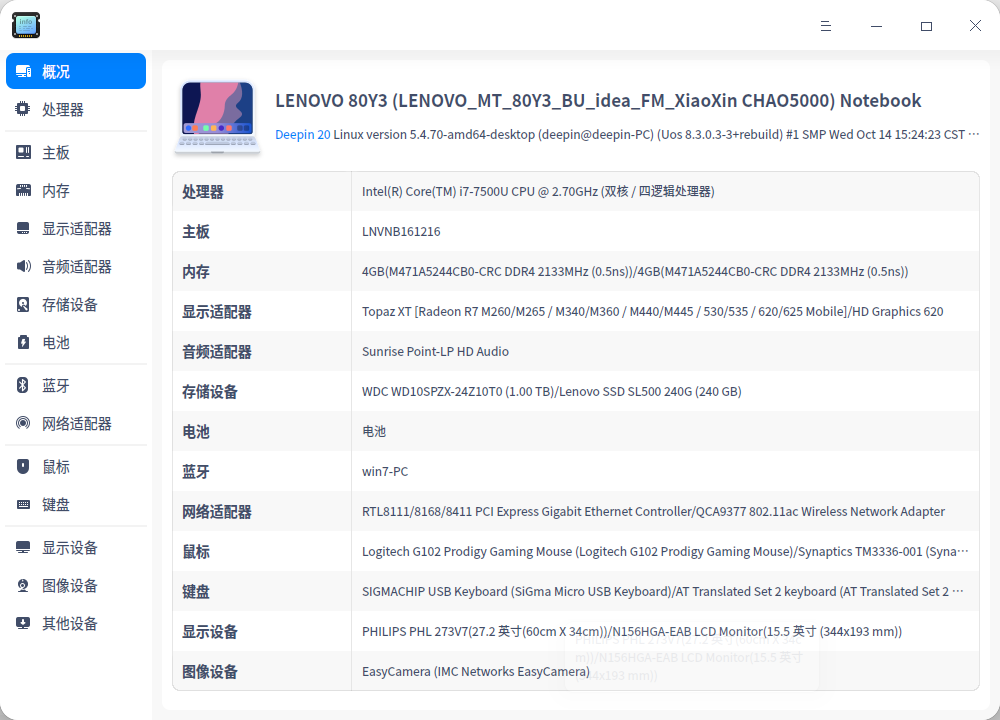
Task: Select the PHILIPS PHL 273V7 monitor value
Action: pos(631,631)
